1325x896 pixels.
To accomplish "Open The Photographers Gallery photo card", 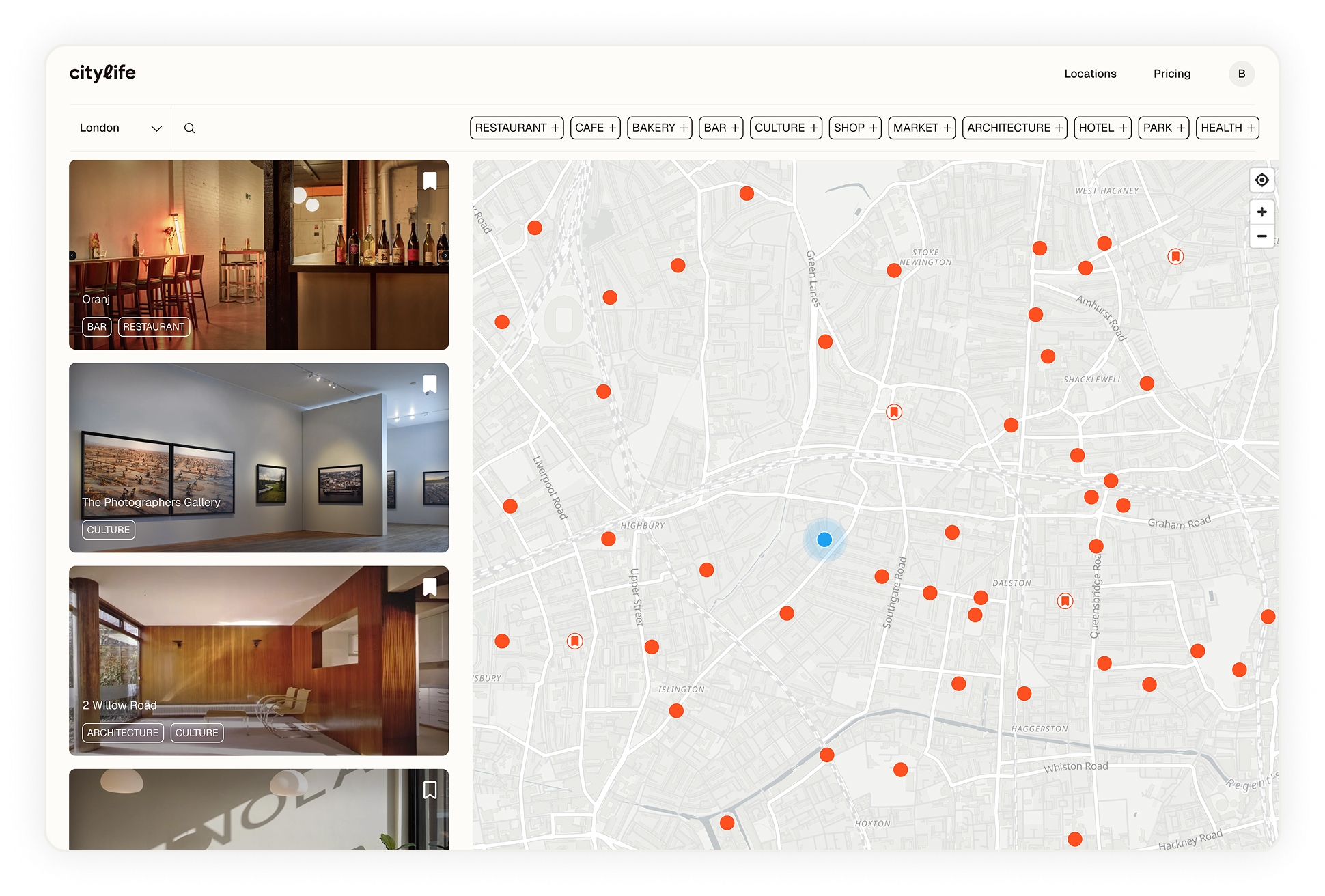I will tap(259, 458).
